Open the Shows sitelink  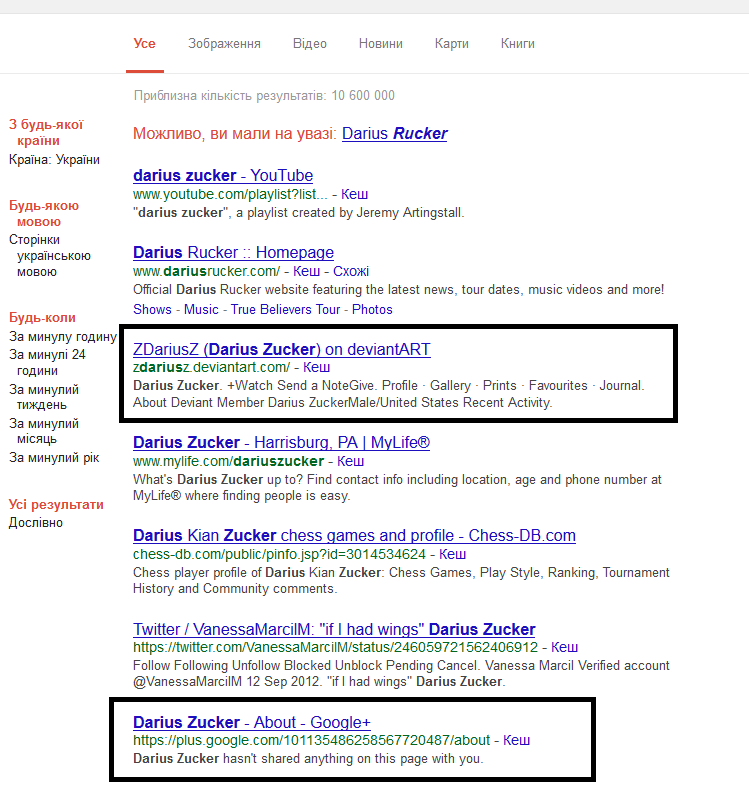(152, 309)
